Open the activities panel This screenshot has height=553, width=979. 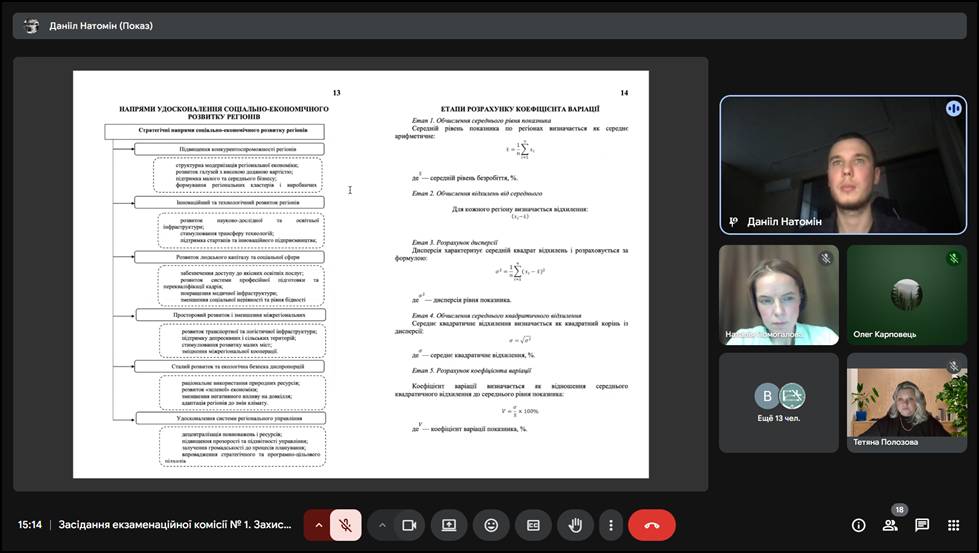pyautogui.click(x=953, y=525)
